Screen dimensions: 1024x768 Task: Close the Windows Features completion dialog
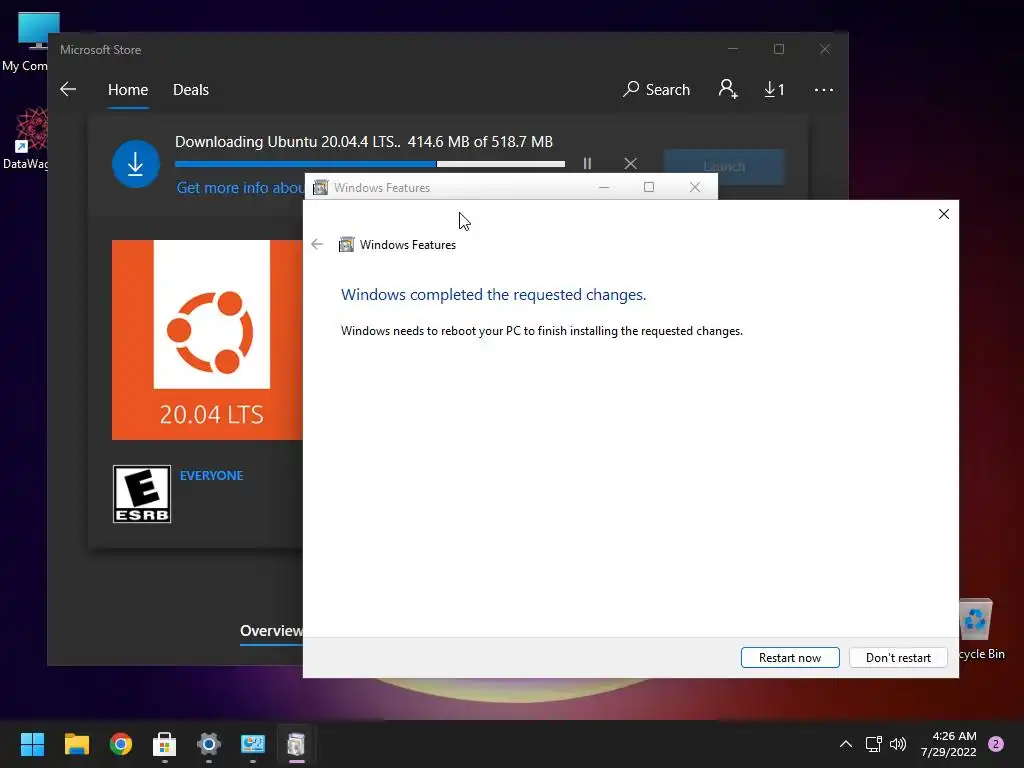[943, 214]
